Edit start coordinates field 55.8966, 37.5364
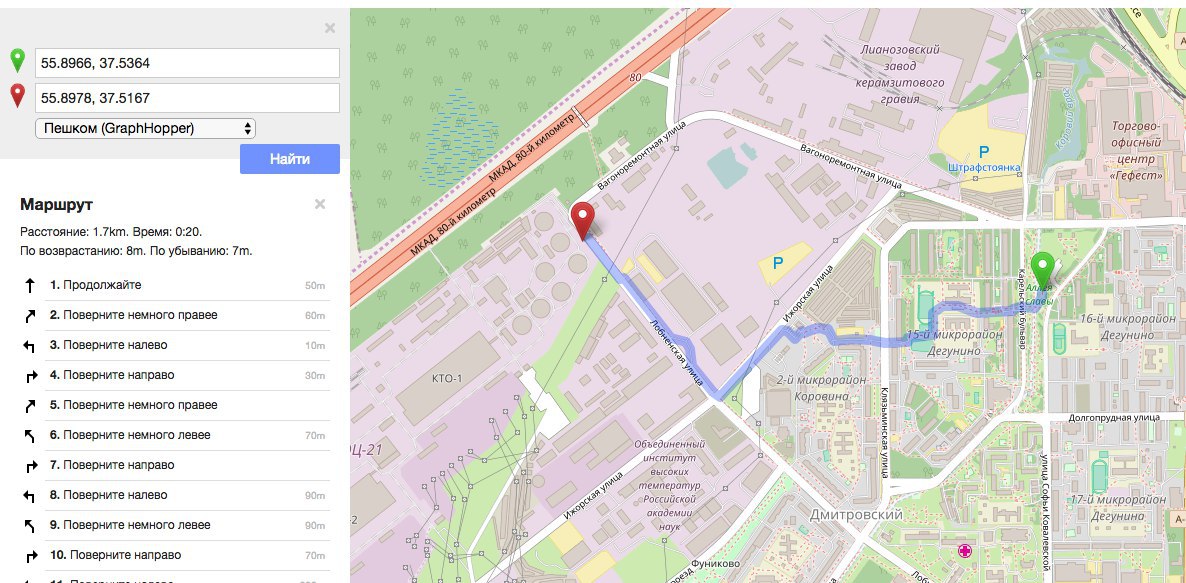The image size is (1186, 583). tap(188, 64)
